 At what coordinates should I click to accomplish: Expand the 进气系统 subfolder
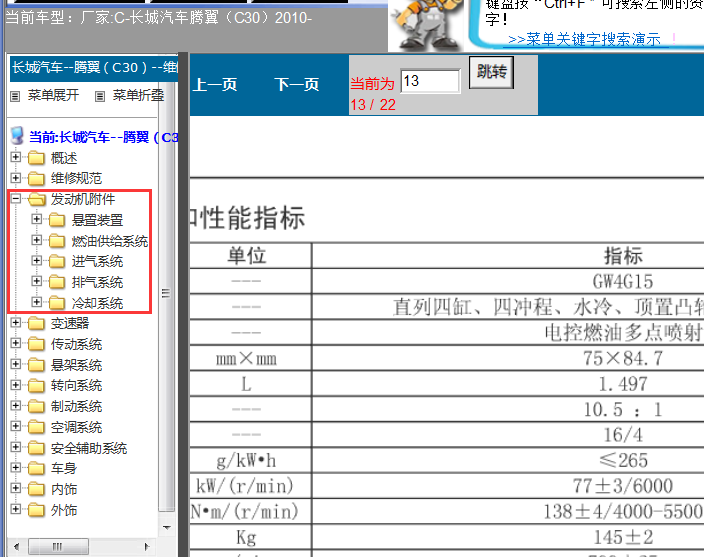37,260
